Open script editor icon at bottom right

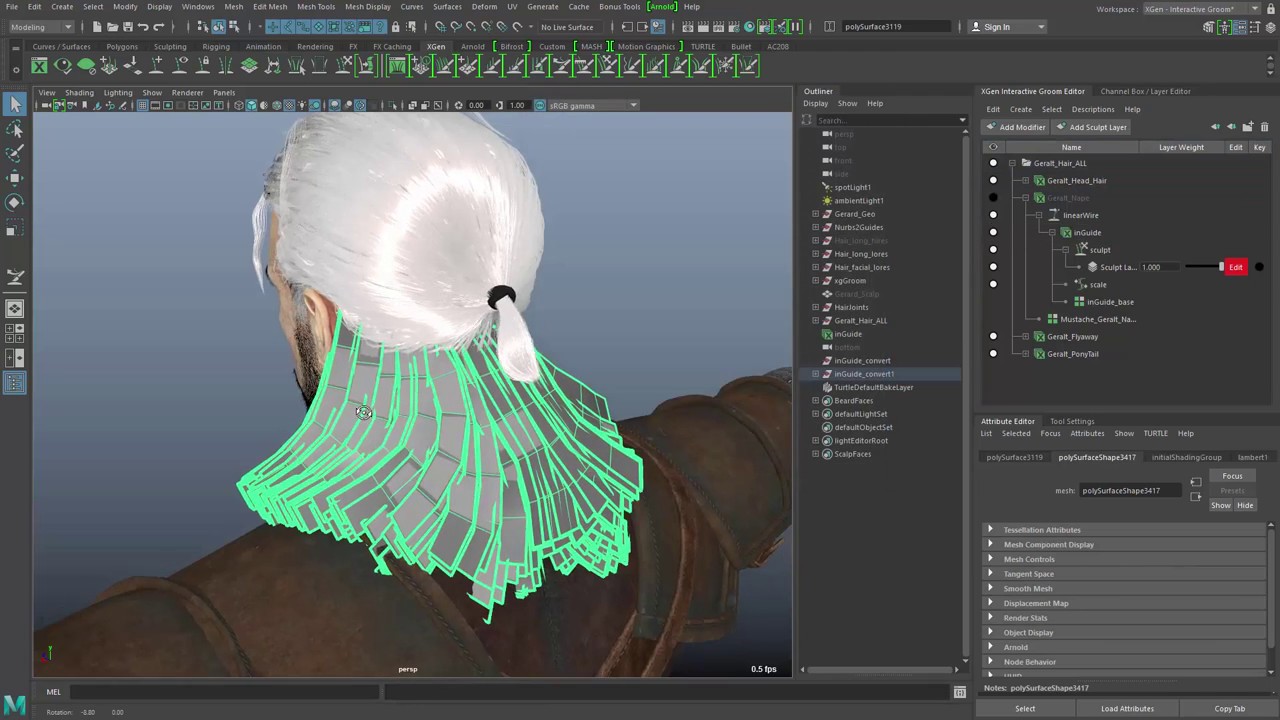pyautogui.click(x=960, y=692)
